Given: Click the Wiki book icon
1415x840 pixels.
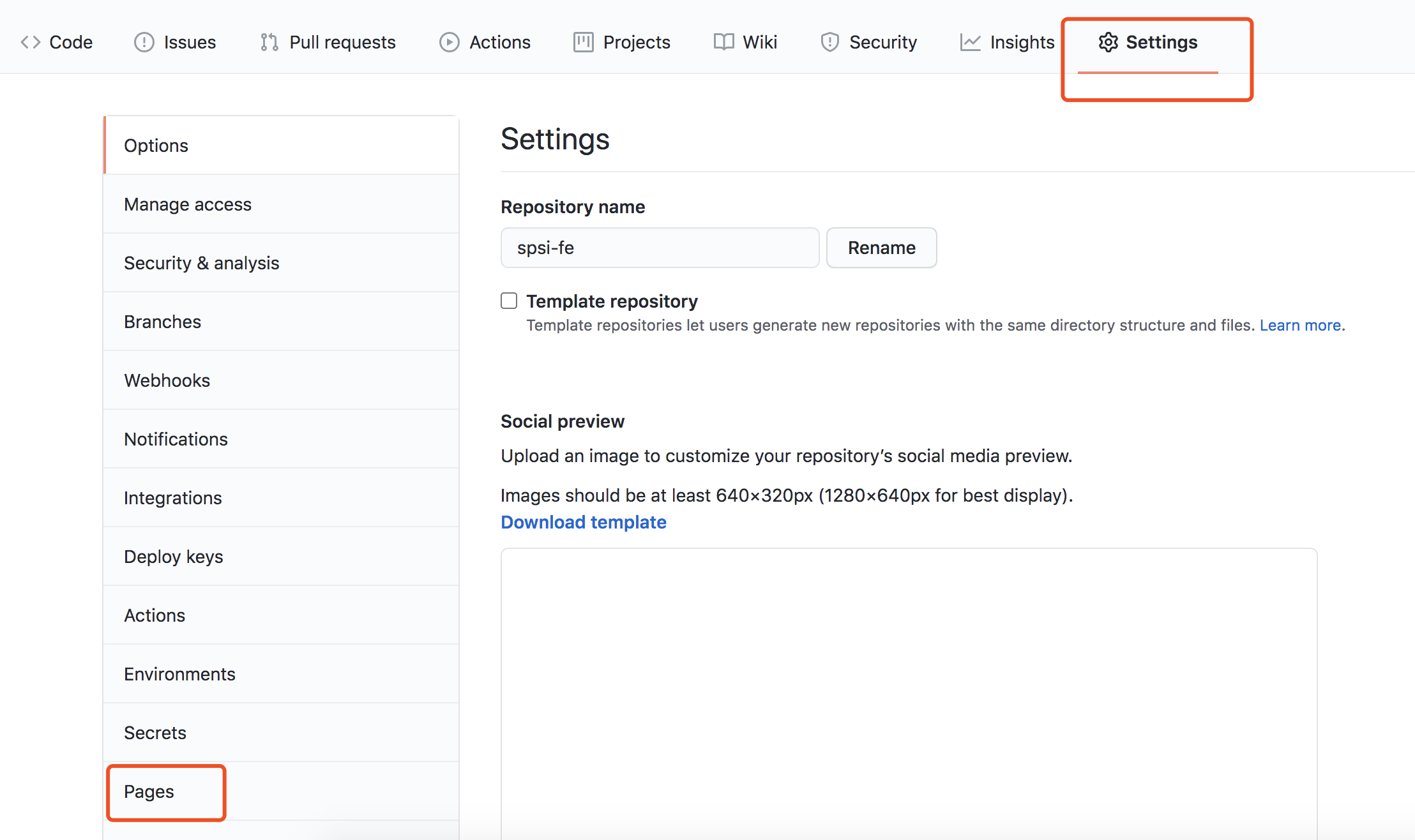Looking at the screenshot, I should [723, 42].
